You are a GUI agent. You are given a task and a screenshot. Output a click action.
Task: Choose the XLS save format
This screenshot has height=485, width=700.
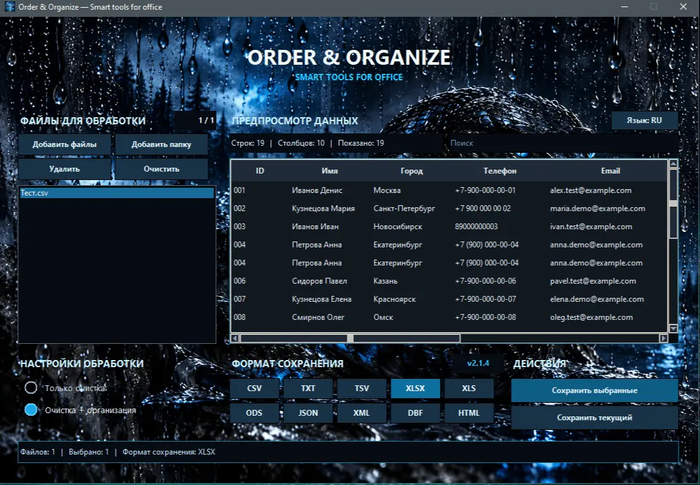[469, 388]
